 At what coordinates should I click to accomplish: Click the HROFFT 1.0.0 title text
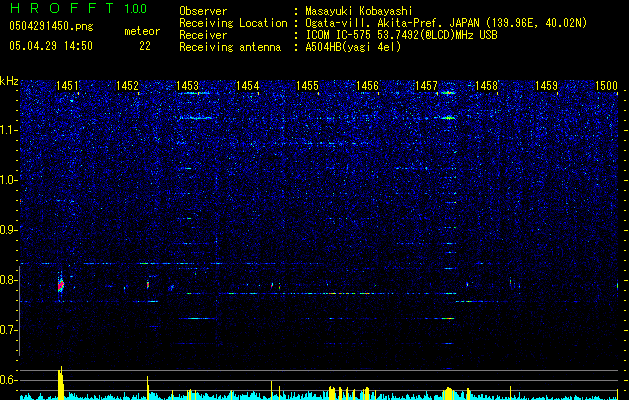coord(78,8)
